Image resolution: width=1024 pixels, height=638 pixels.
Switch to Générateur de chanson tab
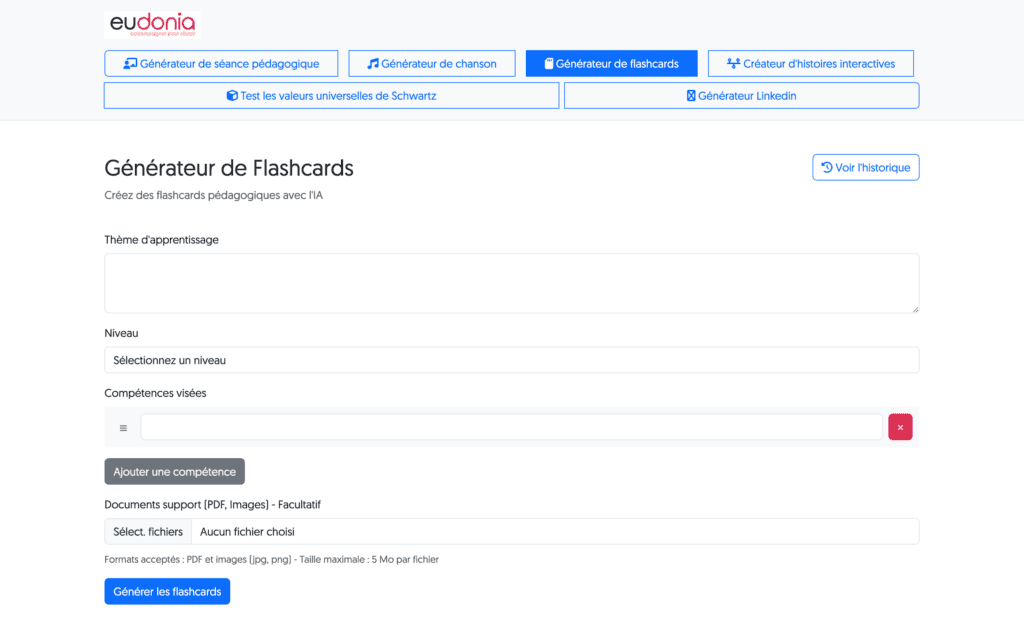coord(432,64)
